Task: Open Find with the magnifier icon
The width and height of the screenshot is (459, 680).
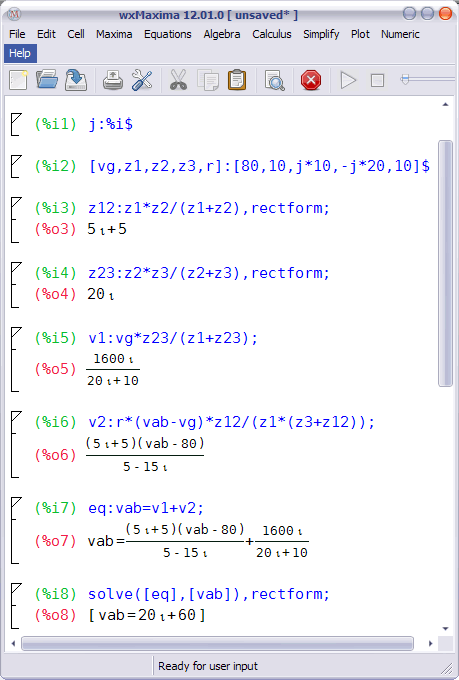Action: pyautogui.click(x=274, y=80)
